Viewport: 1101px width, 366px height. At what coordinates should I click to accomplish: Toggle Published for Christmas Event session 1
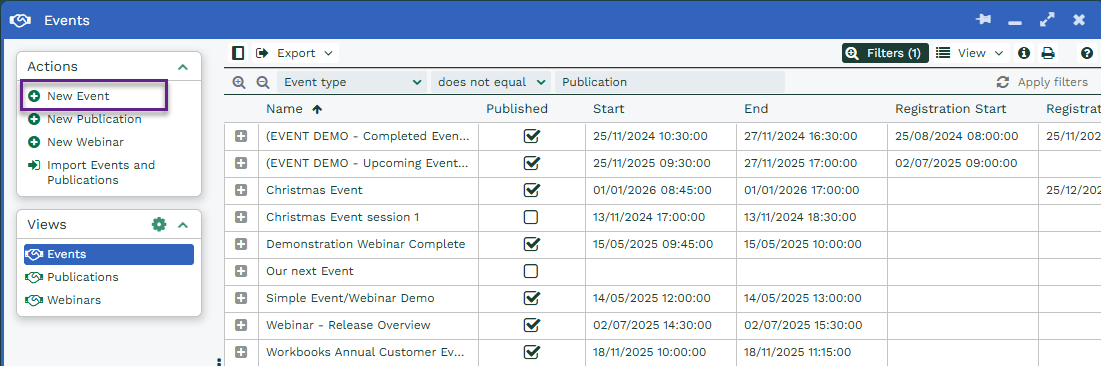[532, 217]
